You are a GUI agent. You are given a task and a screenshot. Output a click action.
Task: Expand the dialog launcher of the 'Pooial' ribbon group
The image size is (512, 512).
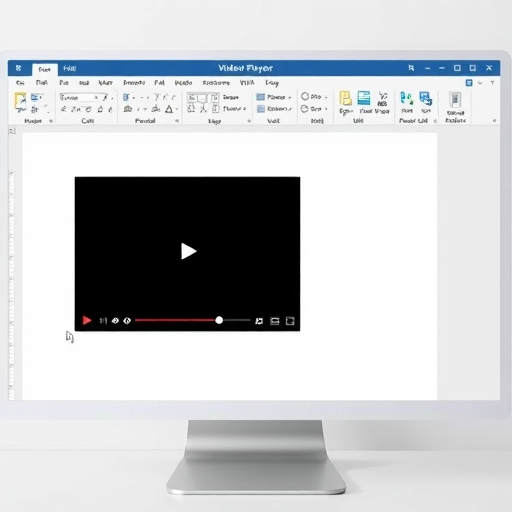tap(177, 121)
